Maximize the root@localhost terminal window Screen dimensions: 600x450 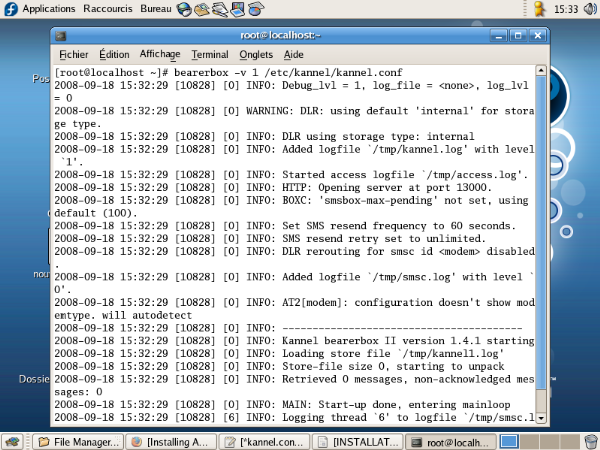tap(518, 36)
